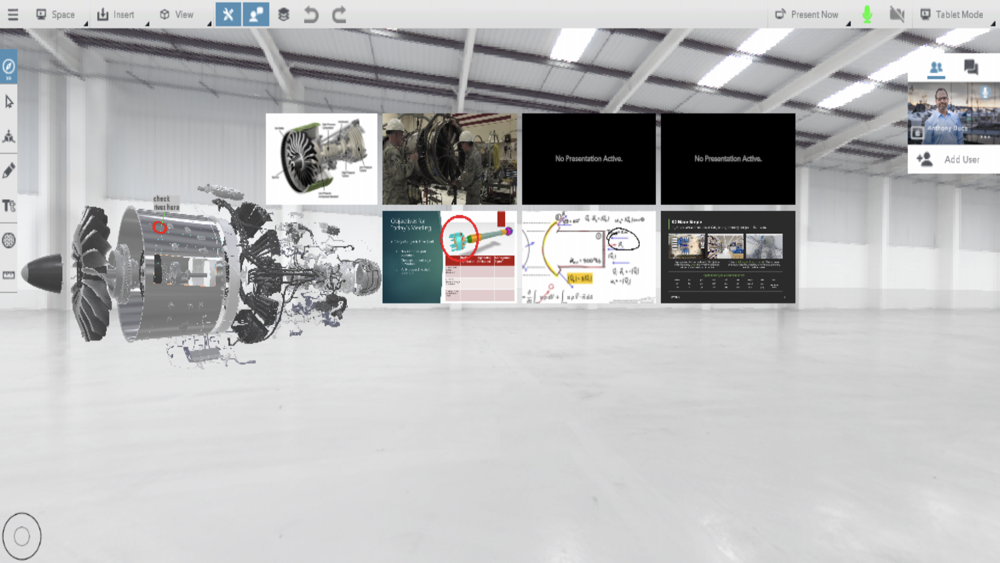Viewport: 1000px width, 563px height.
Task: Click the undo arrow
Action: pyautogui.click(x=311, y=14)
